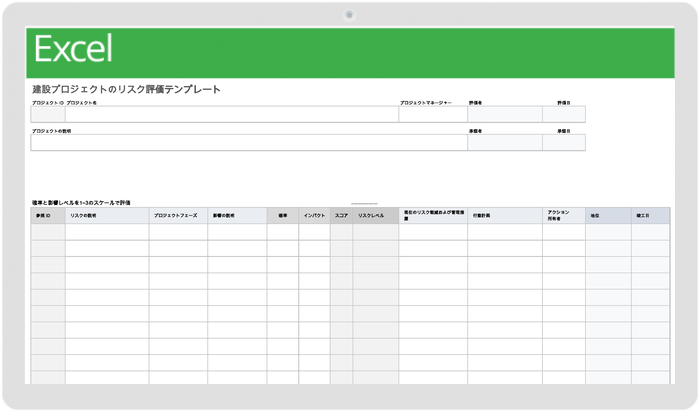
Task: Click first row cell under 参照 ID
Action: pyautogui.click(x=48, y=232)
